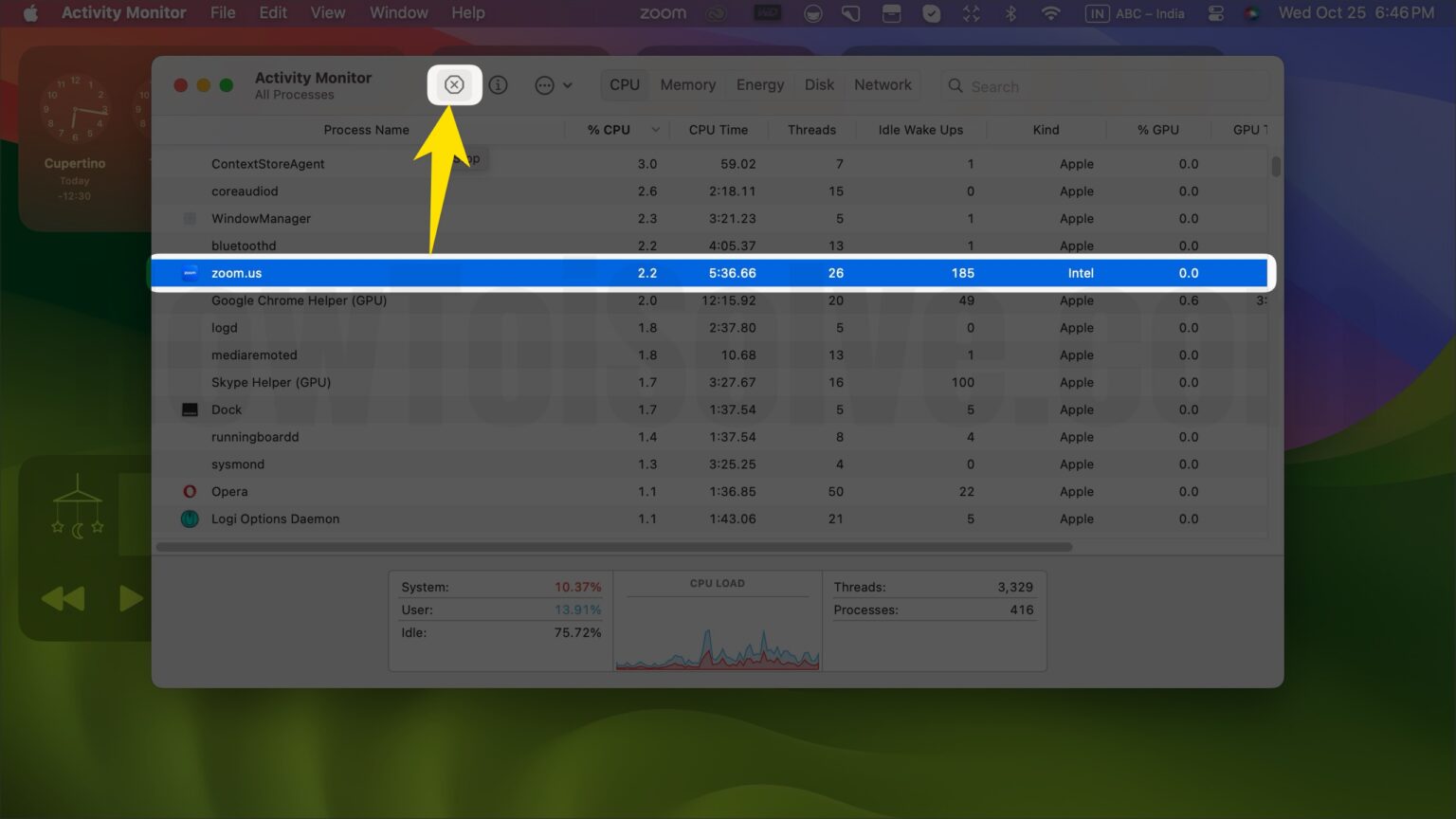This screenshot has width=1456, height=819.
Task: Click the Opera icon in the process list
Action: click(189, 491)
